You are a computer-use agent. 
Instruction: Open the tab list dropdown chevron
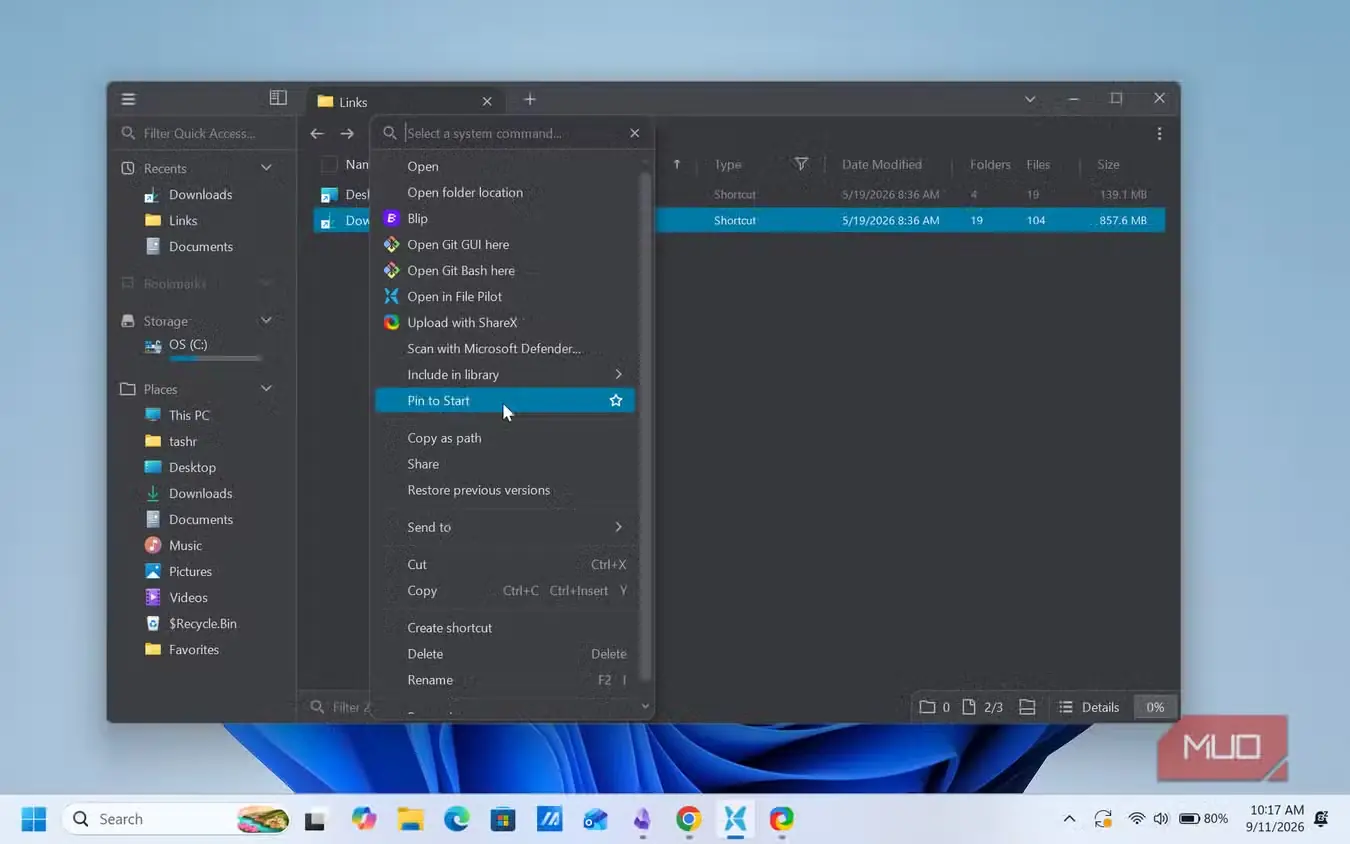[x=1030, y=99]
